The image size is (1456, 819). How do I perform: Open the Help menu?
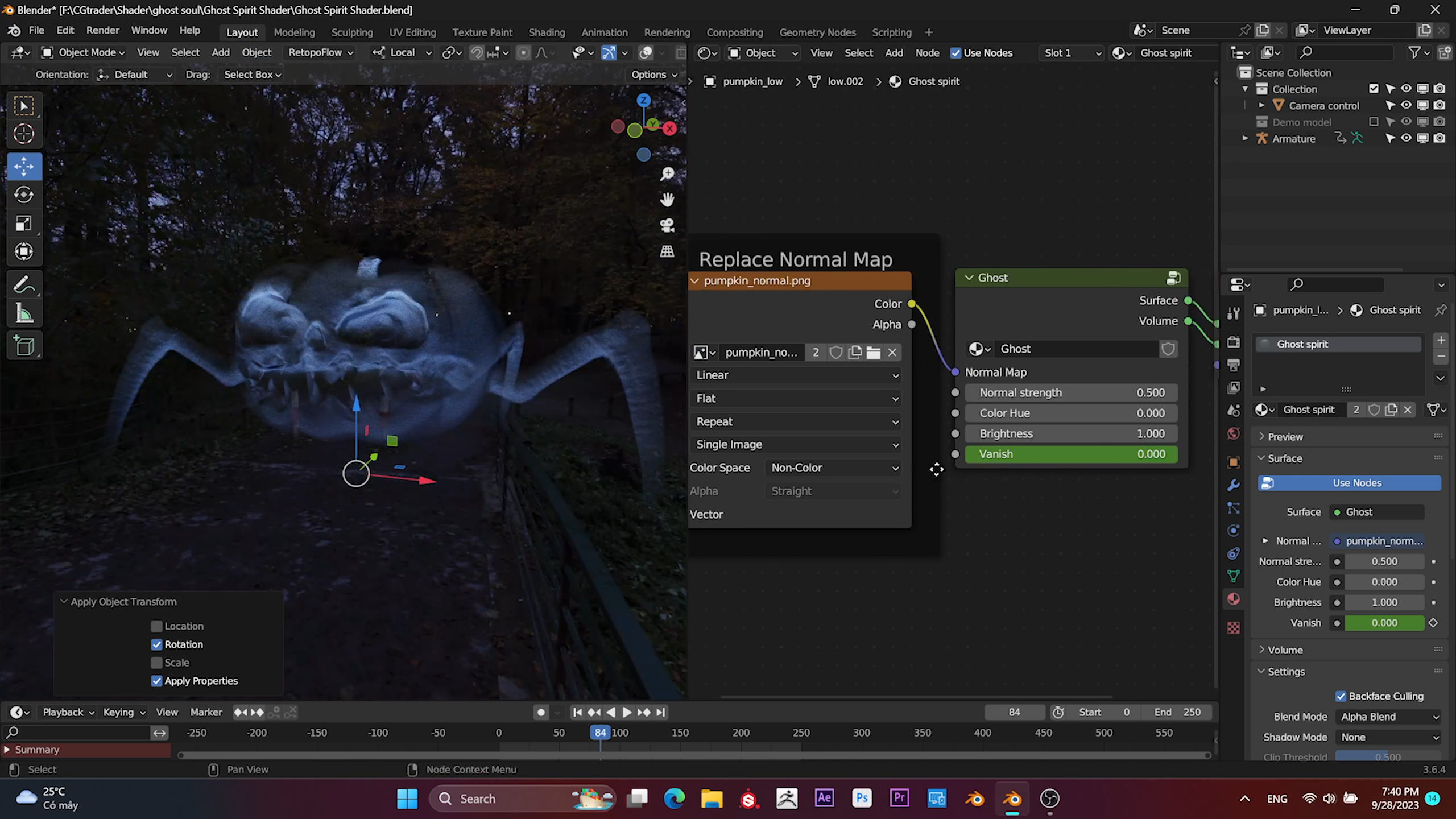click(x=190, y=30)
